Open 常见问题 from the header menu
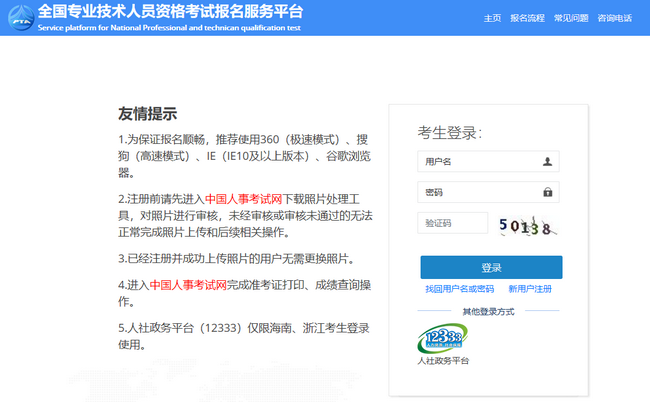The height and width of the screenshot is (402, 650). (571, 18)
